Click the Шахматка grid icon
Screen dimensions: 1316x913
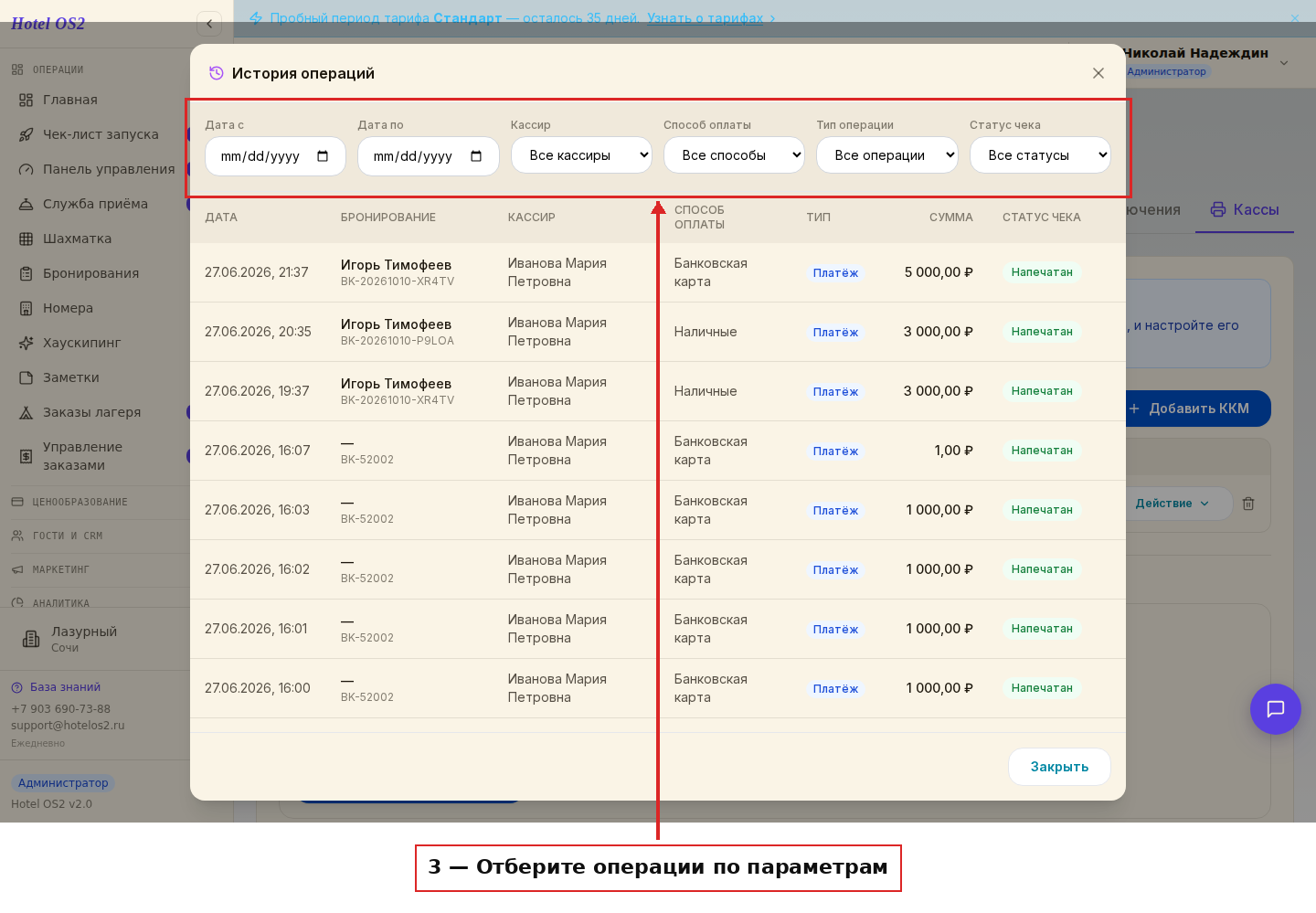tap(26, 239)
